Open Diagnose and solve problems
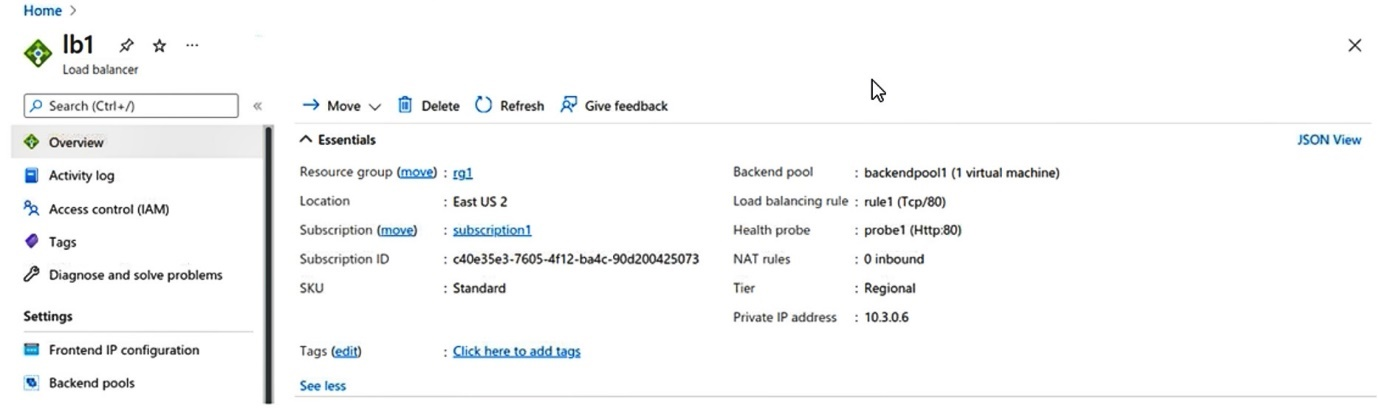The height and width of the screenshot is (408, 1378). pyautogui.click(x=135, y=275)
